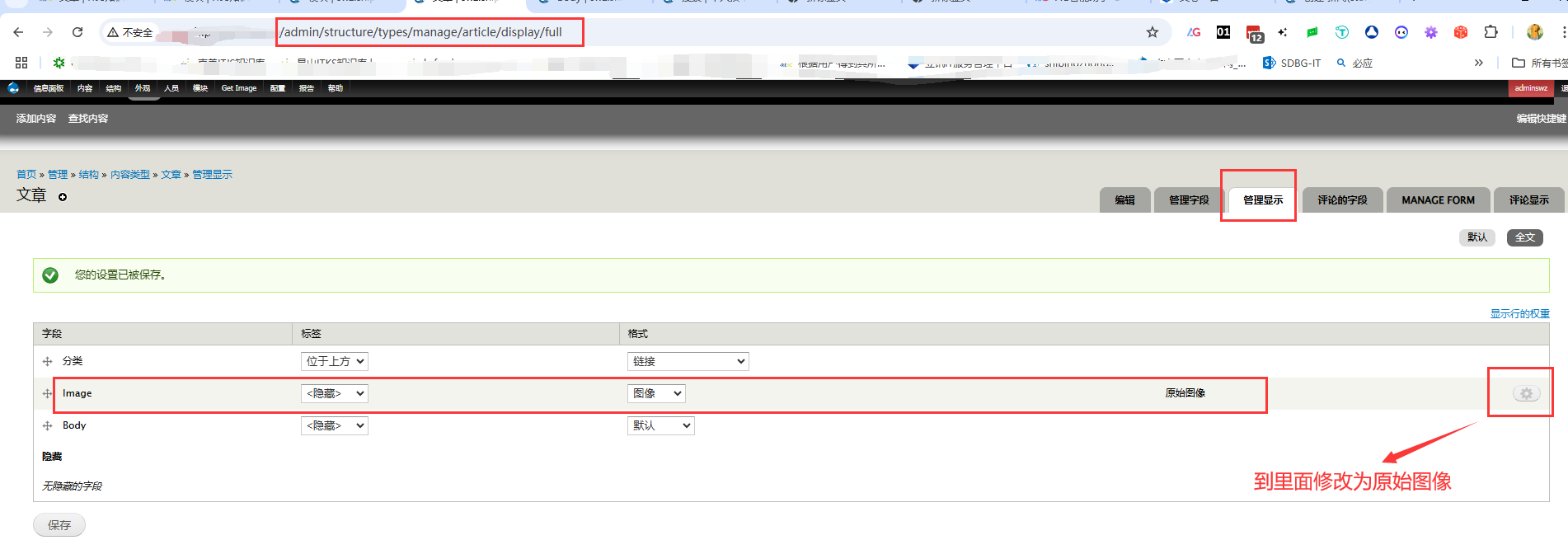Toggle 显示行的权重 link
1568x554 pixels.
[x=1519, y=314]
